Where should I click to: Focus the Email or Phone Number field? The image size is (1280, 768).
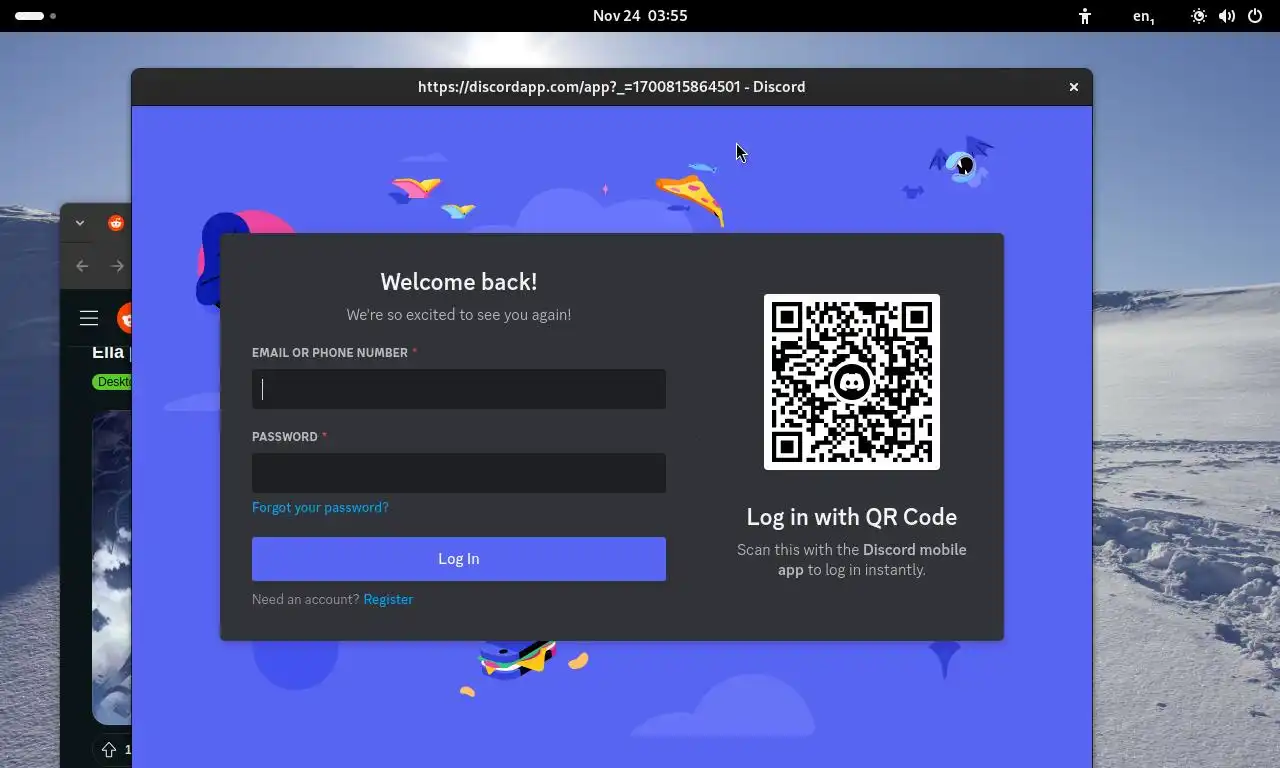tap(458, 389)
